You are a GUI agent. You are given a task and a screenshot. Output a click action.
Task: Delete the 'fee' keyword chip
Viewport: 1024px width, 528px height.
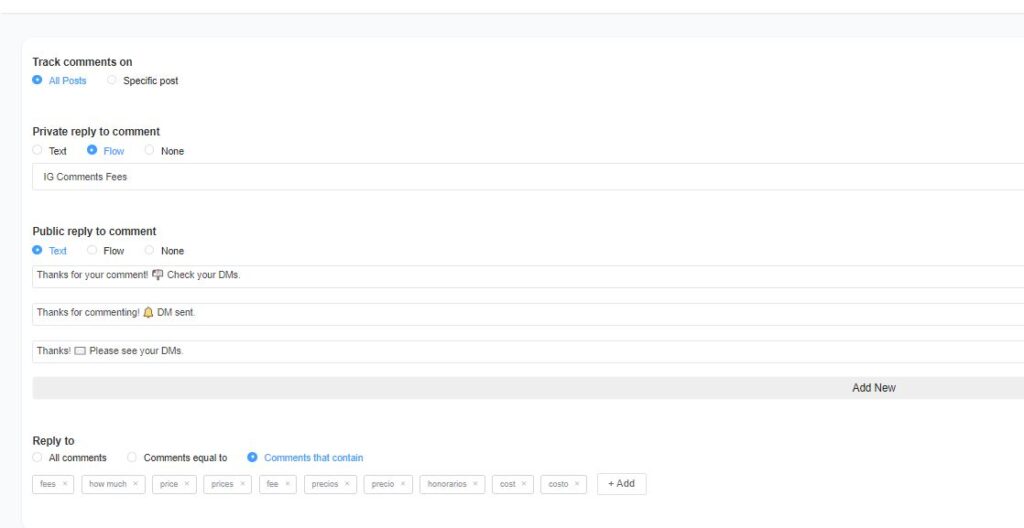click(x=288, y=484)
